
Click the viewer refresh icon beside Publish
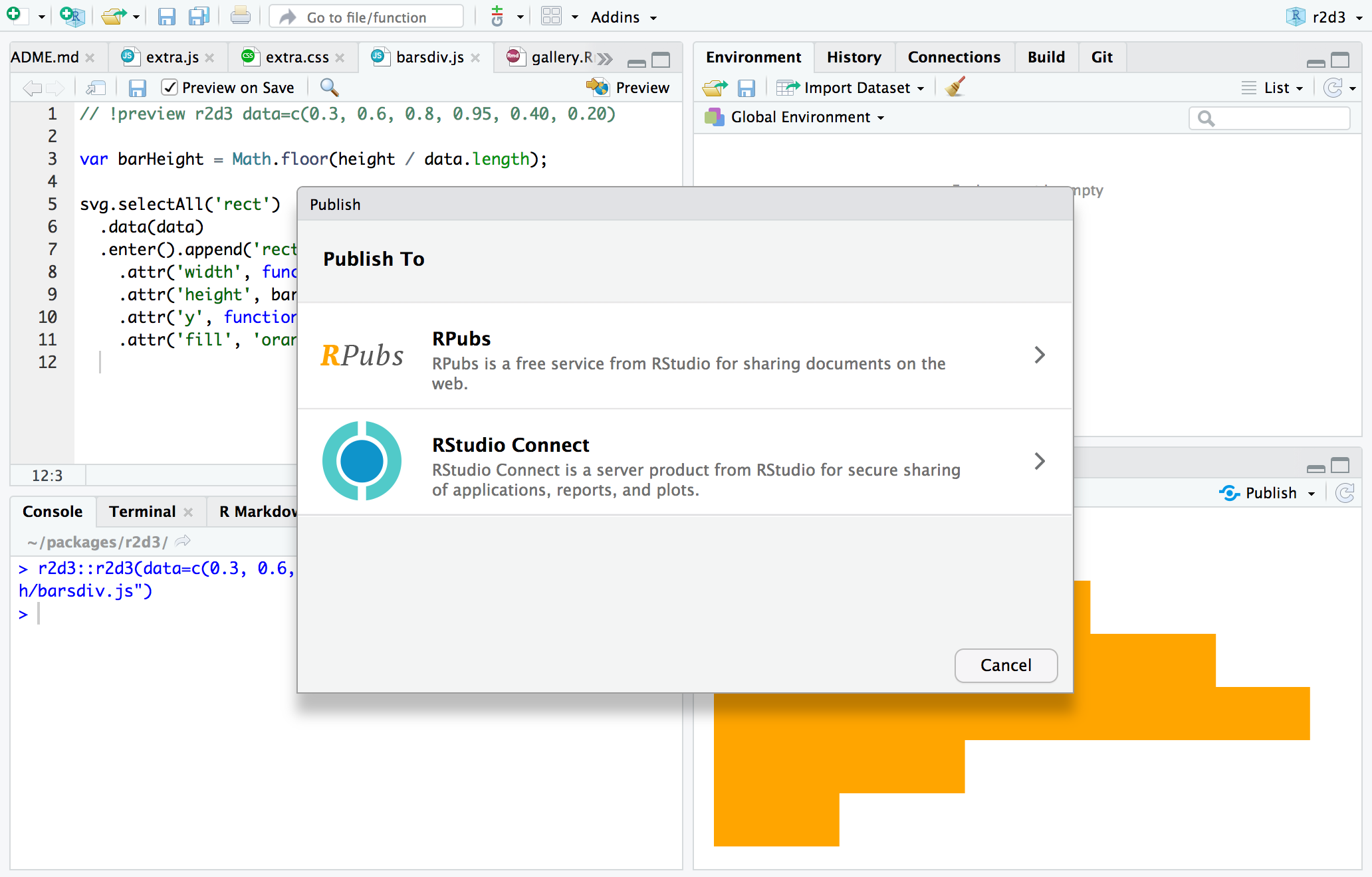(x=1345, y=492)
